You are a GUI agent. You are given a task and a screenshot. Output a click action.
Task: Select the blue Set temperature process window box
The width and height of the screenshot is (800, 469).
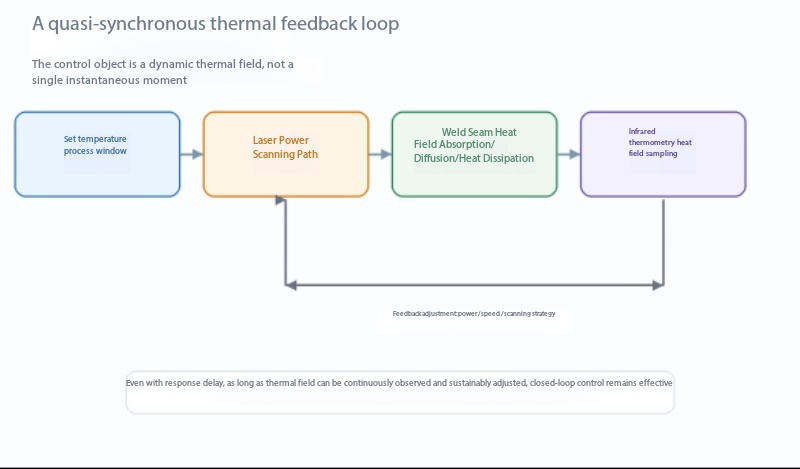point(97,154)
